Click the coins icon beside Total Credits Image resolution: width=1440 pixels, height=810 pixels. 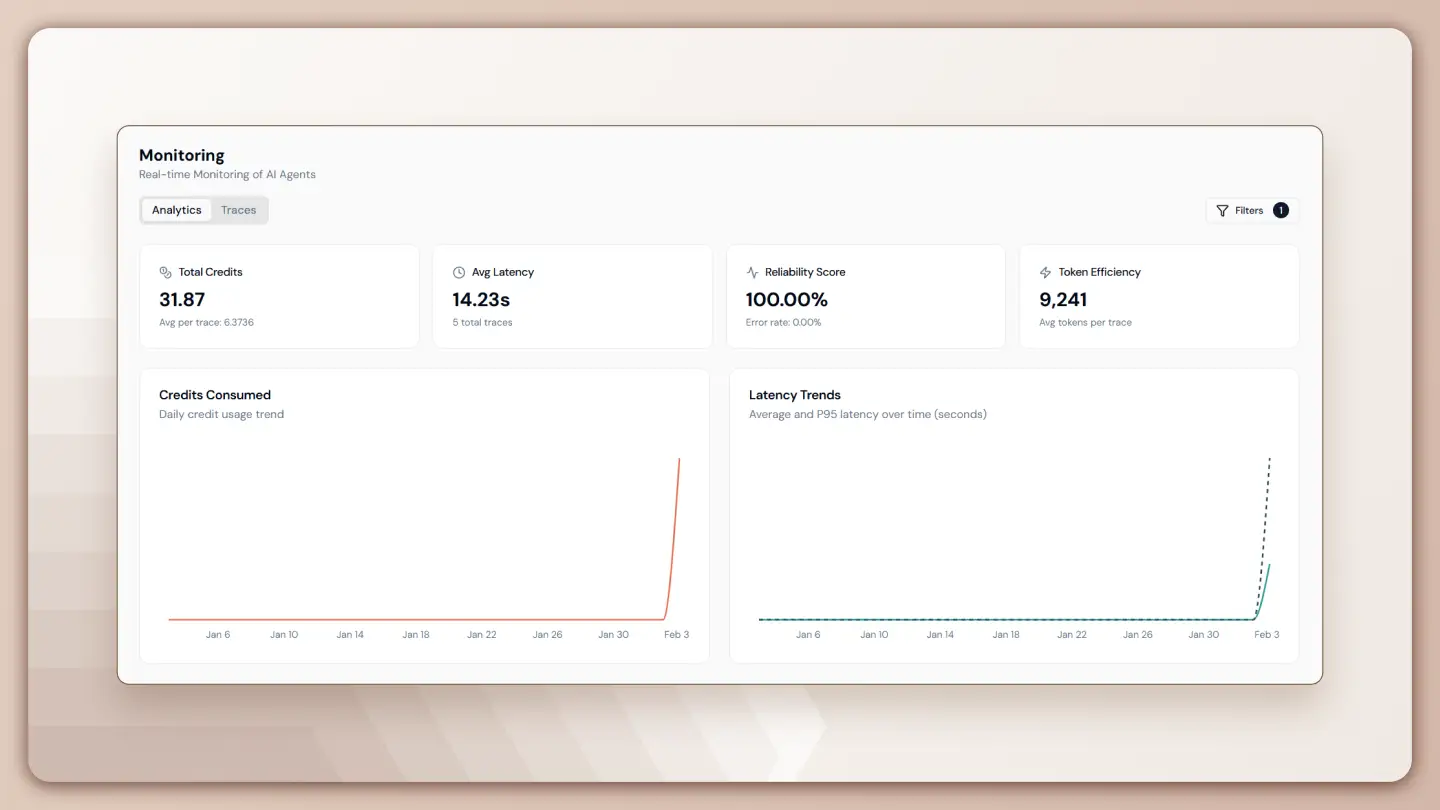(x=166, y=272)
